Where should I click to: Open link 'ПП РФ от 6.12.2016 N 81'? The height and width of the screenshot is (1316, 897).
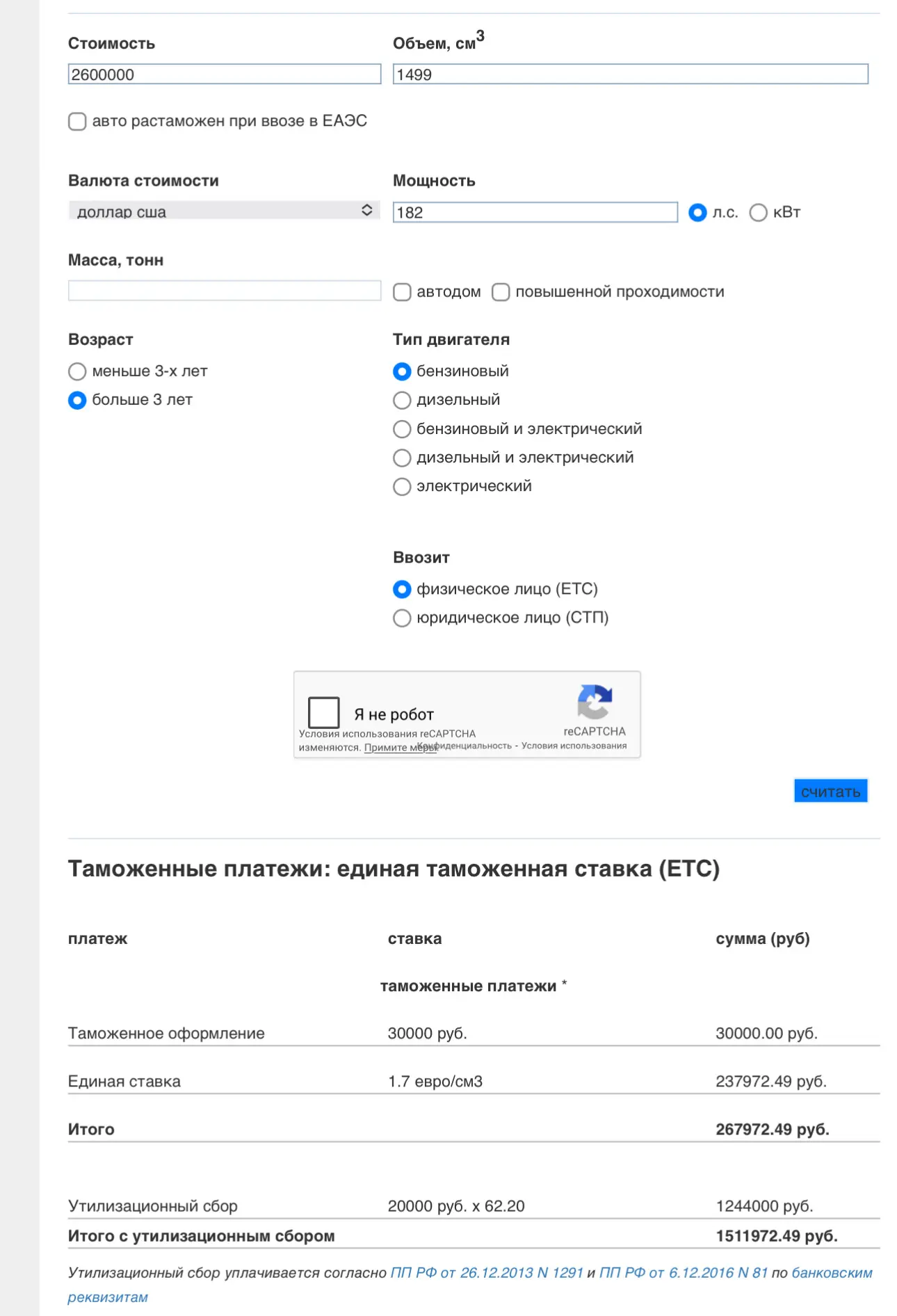tap(683, 1273)
